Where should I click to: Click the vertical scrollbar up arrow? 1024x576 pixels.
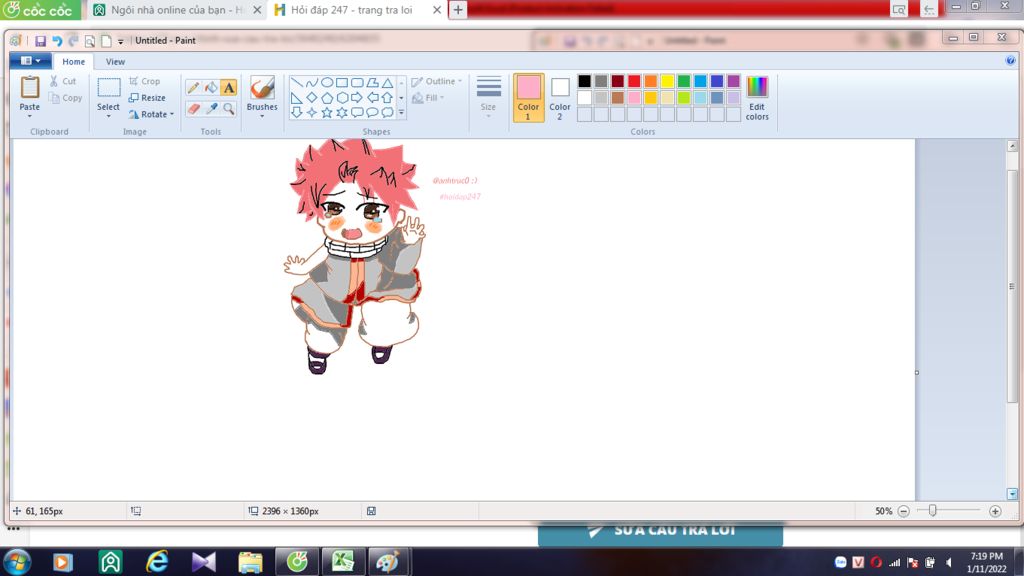[1012, 146]
